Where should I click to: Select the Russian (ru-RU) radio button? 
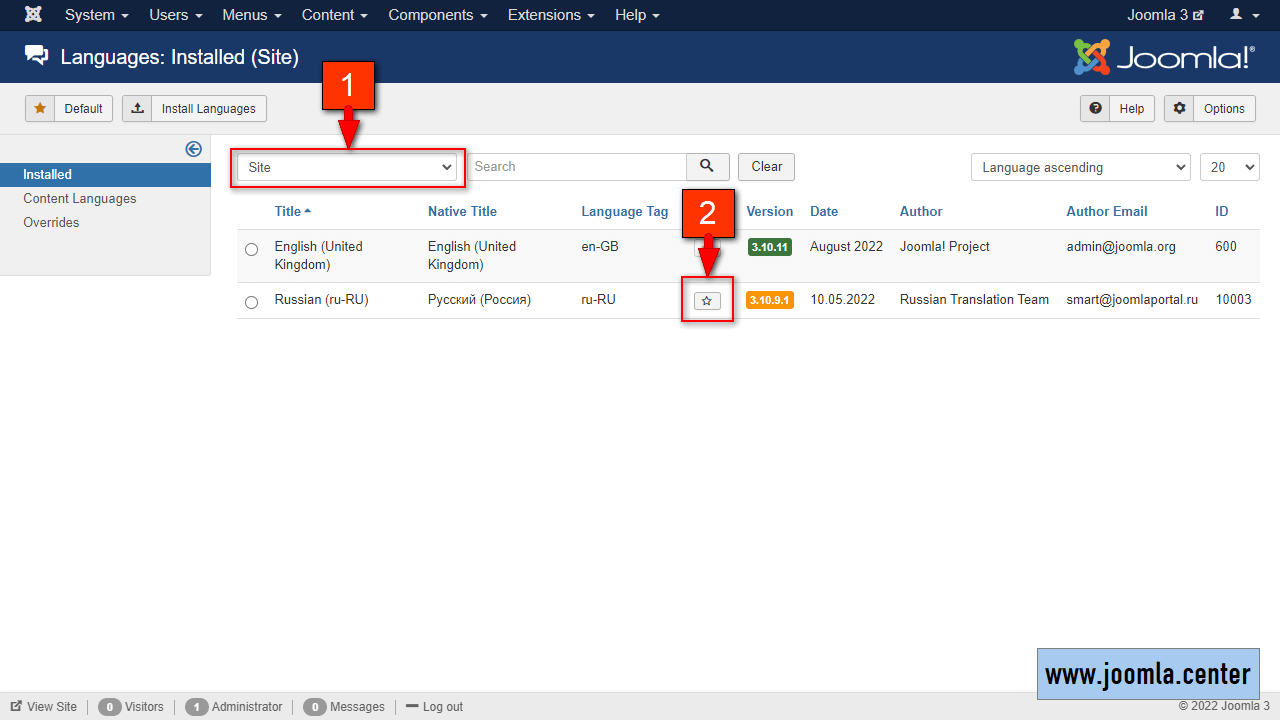click(x=251, y=302)
